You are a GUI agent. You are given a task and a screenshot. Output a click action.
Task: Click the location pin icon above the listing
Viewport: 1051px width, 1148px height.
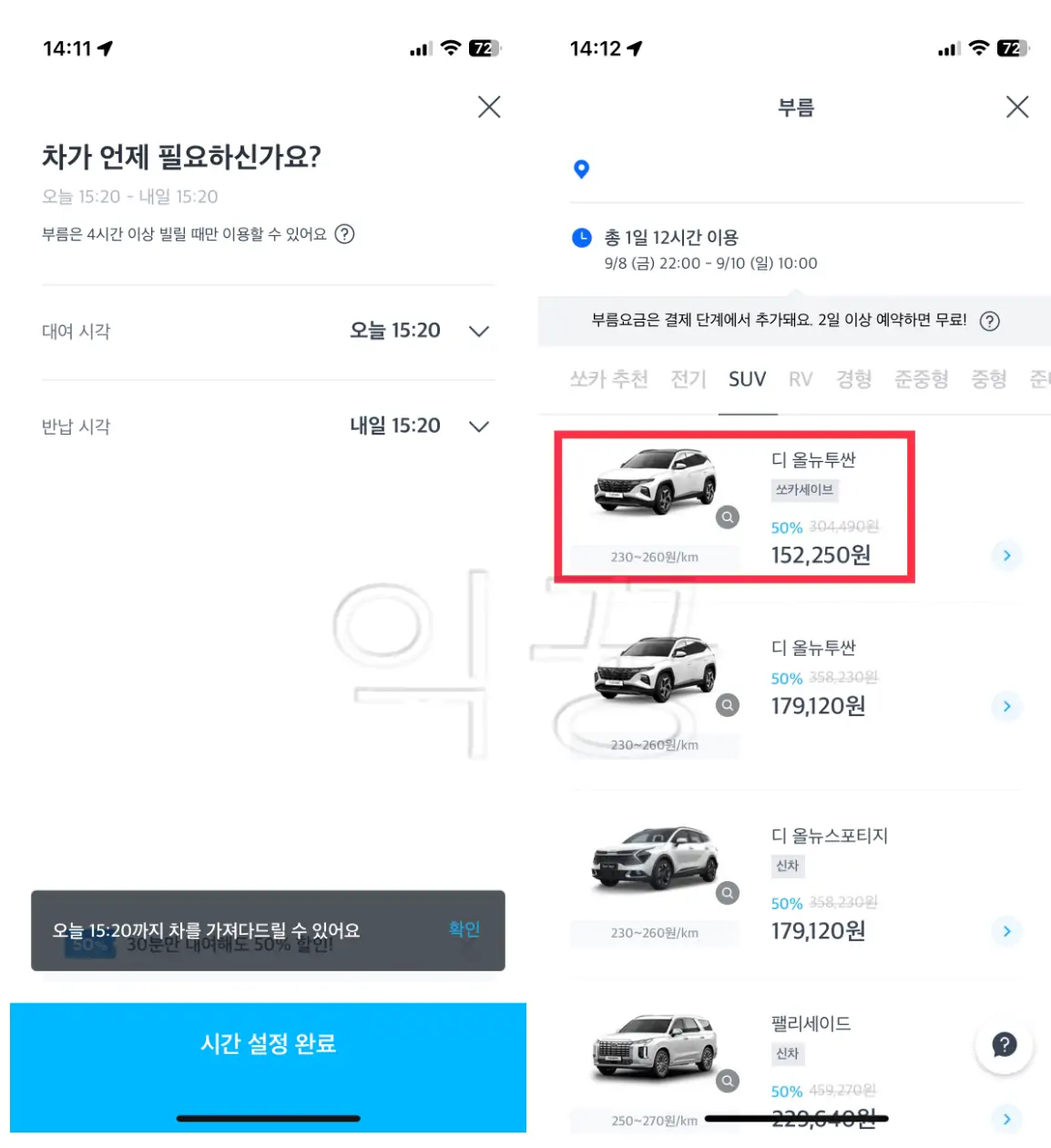(x=581, y=169)
